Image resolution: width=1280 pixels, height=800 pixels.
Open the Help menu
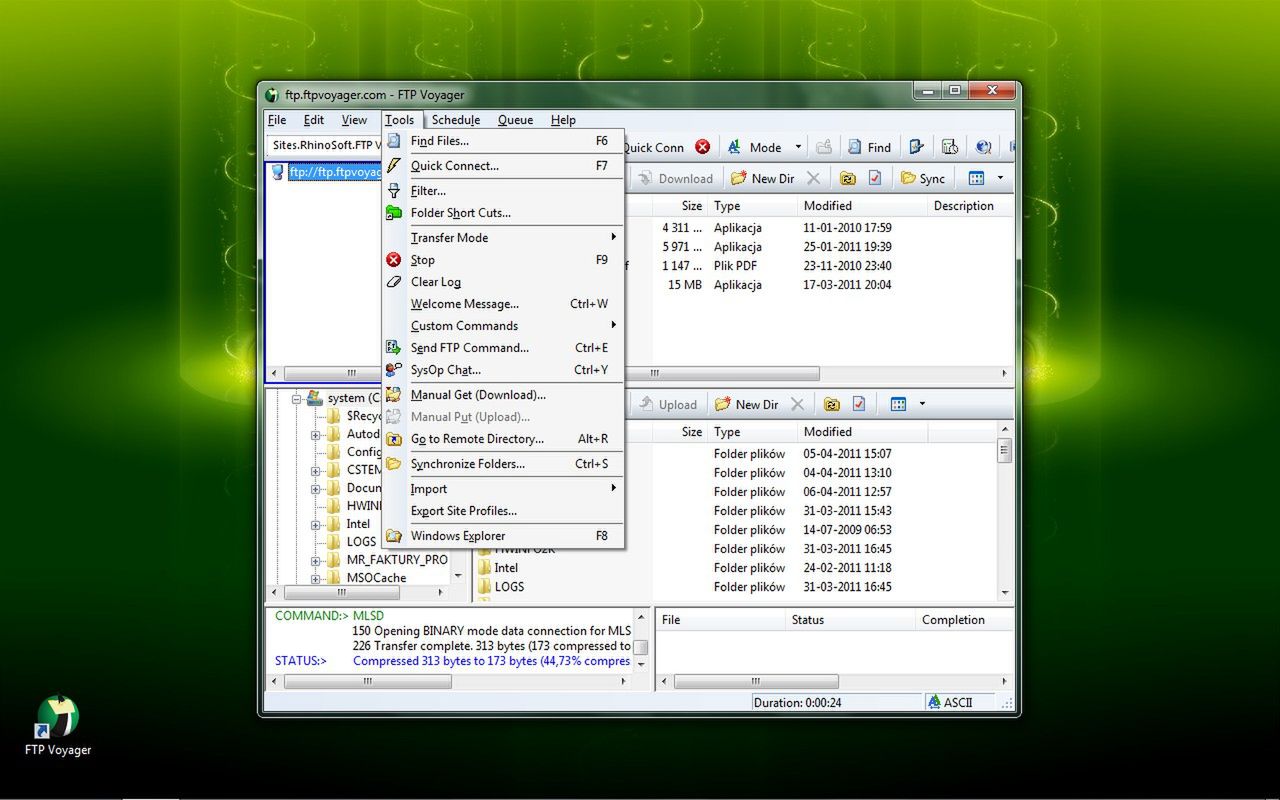[x=563, y=120]
